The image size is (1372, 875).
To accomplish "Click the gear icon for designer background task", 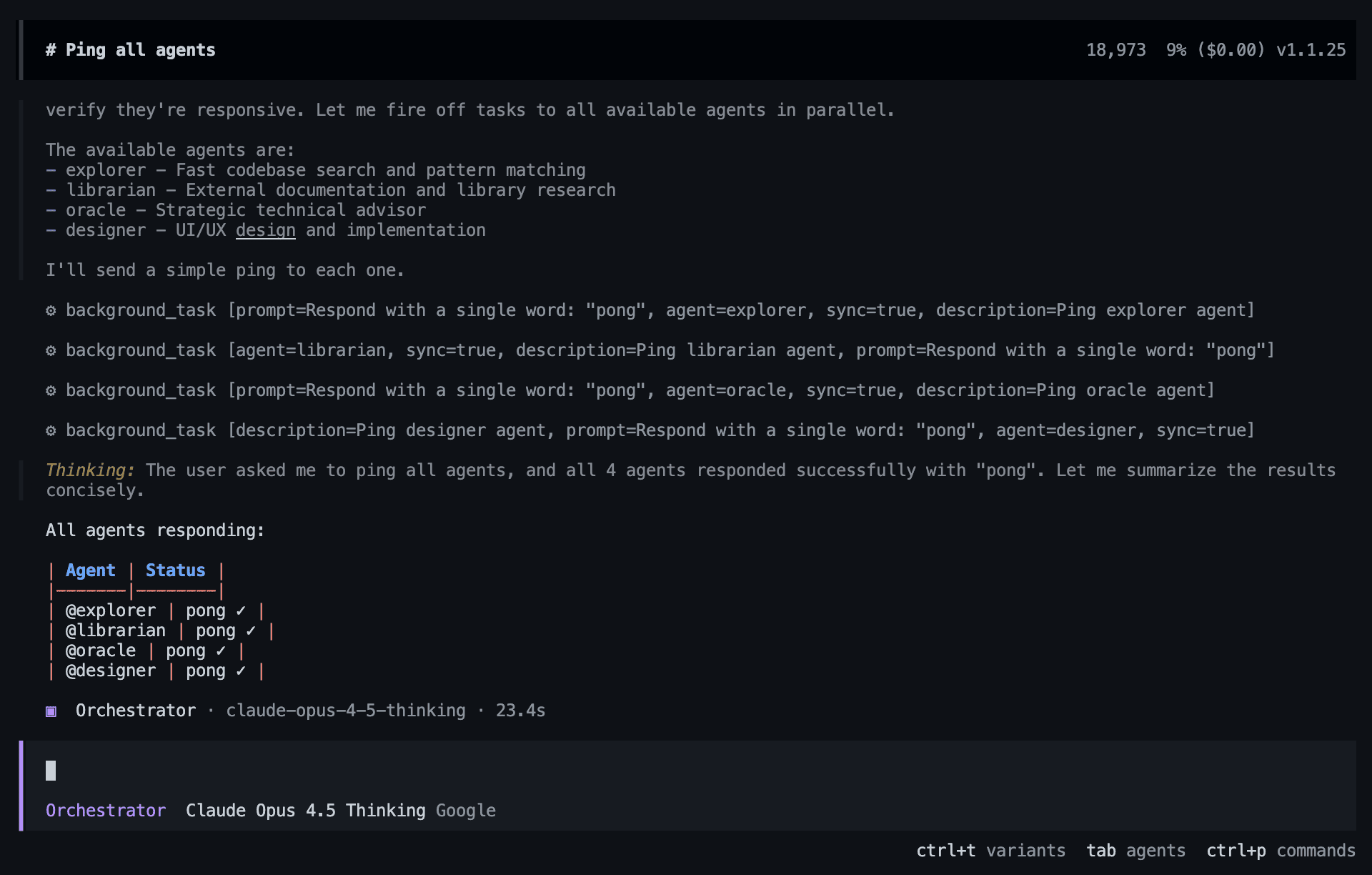I will (51, 430).
